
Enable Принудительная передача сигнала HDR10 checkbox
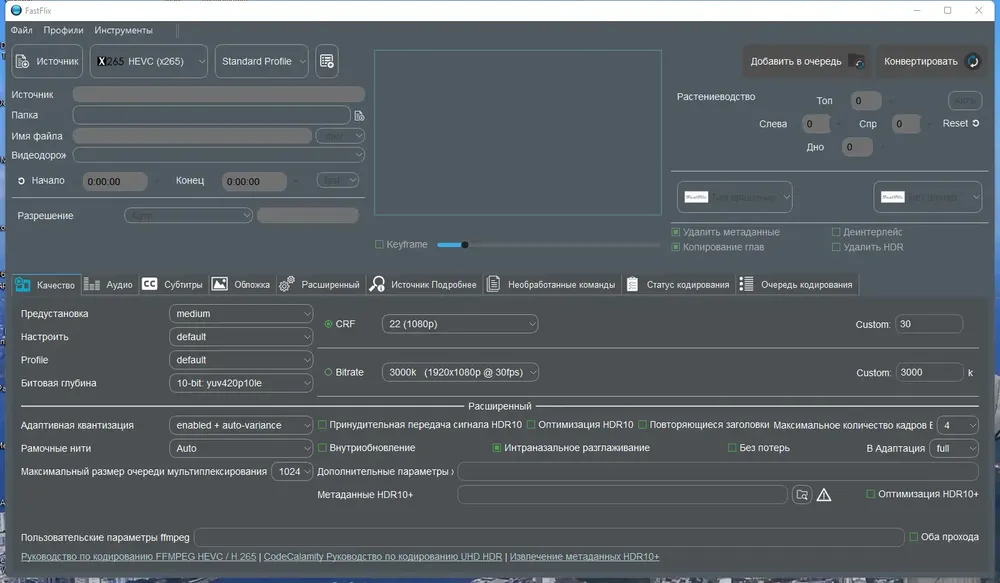[x=322, y=425]
